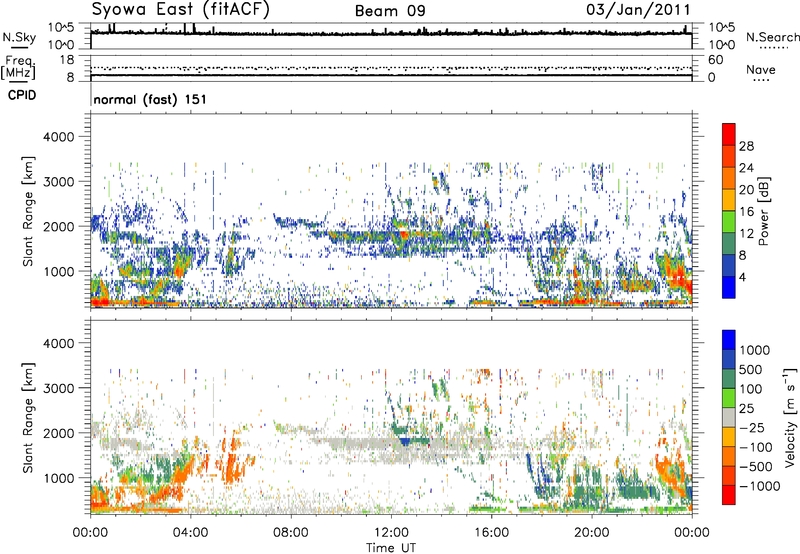The width and height of the screenshot is (800, 554).
Task: Click the 'CPID' label
Action: pos(22,95)
